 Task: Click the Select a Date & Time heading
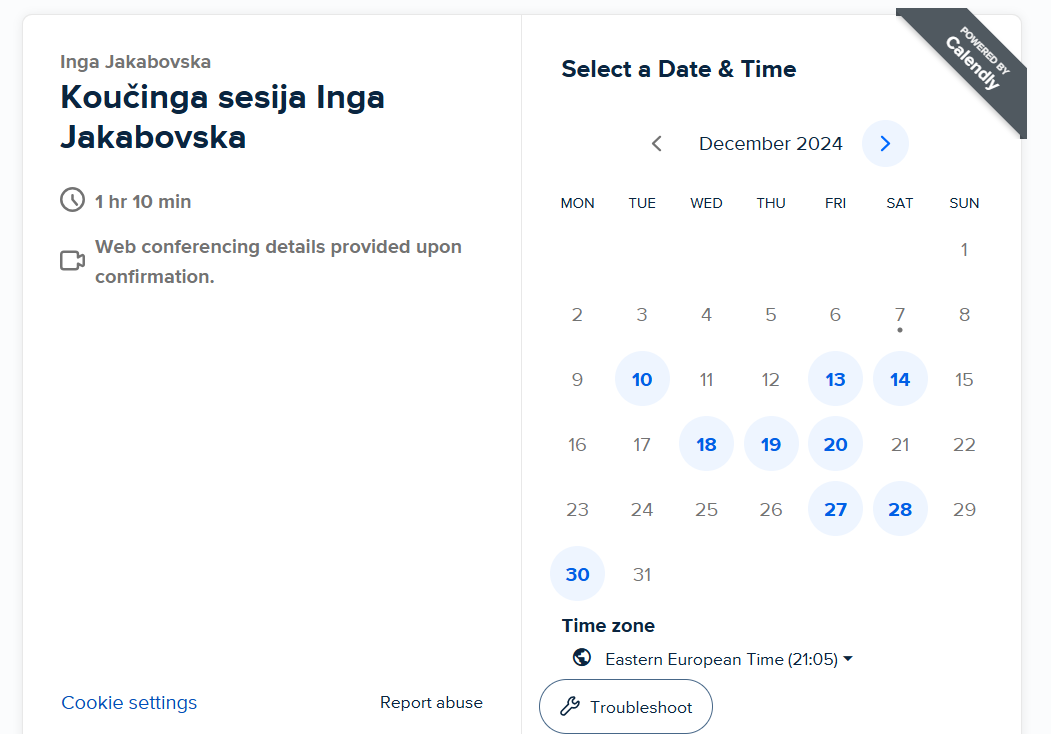(679, 69)
